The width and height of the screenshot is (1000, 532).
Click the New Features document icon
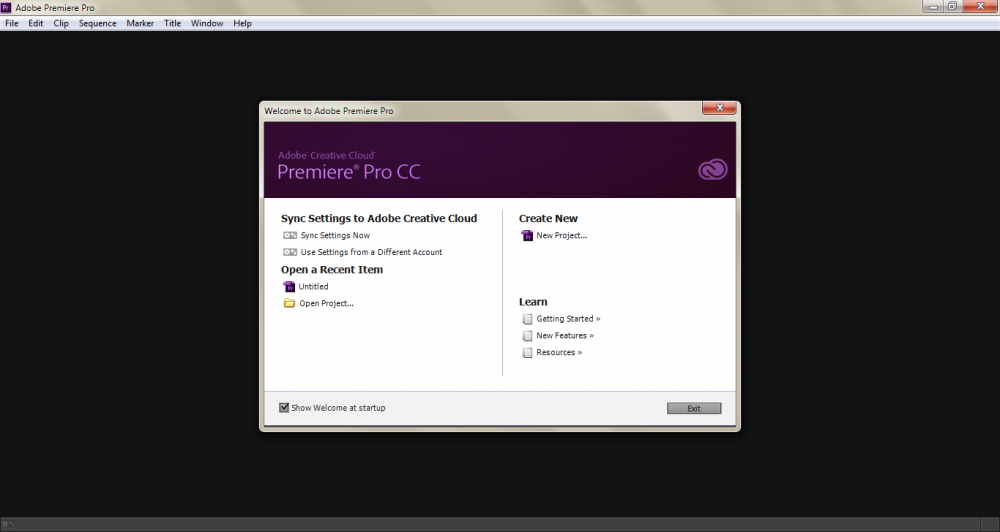[x=527, y=336]
